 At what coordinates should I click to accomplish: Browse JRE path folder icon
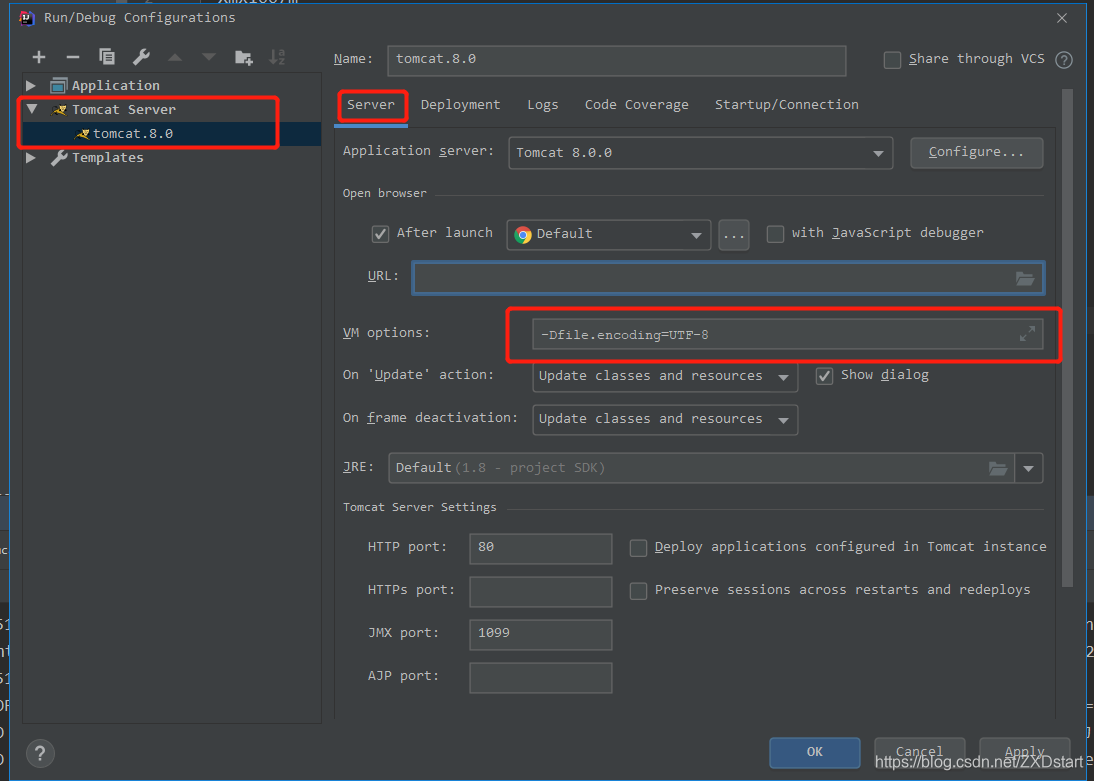pyautogui.click(x=998, y=468)
